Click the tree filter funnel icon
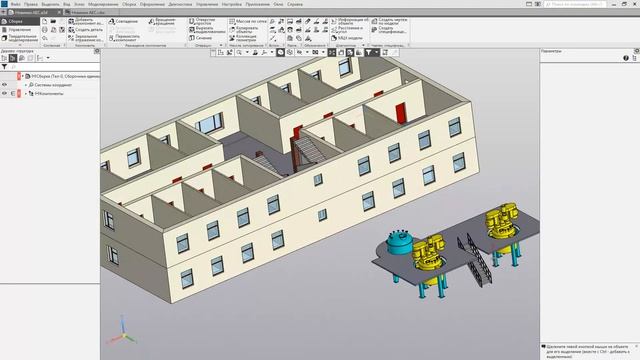 4,67
